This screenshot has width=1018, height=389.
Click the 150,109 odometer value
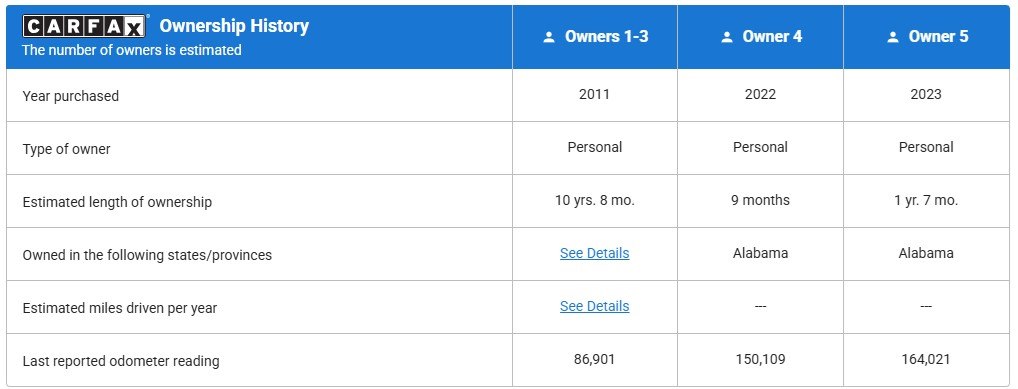[760, 359]
